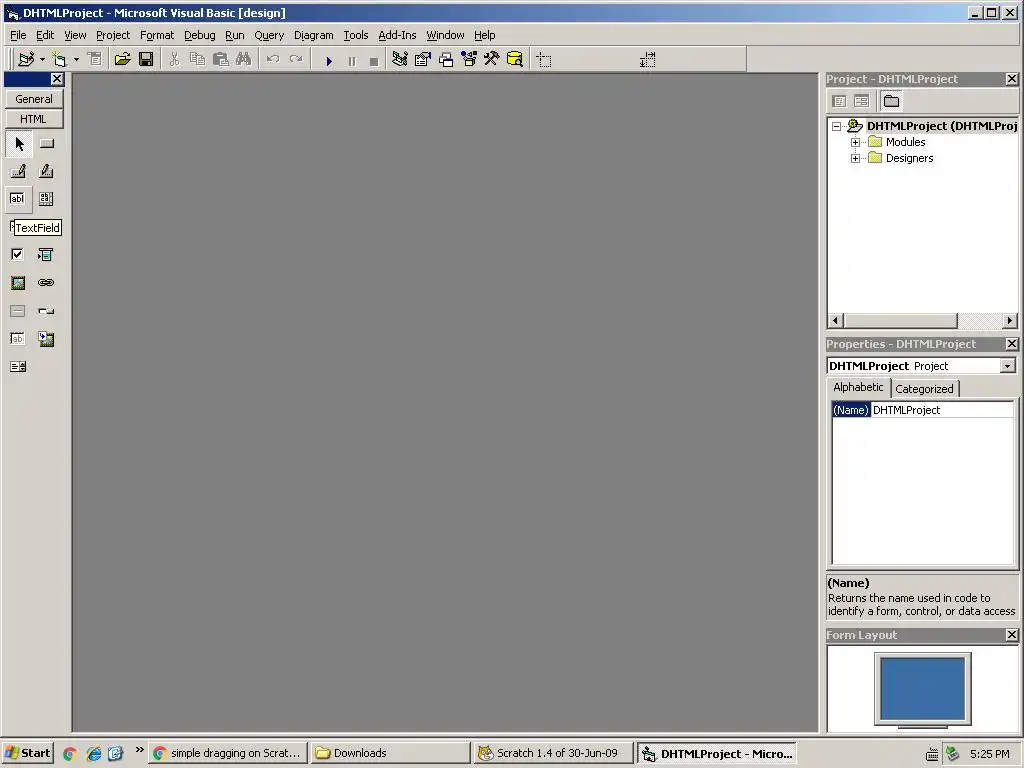This screenshot has width=1024, height=768.
Task: Open the Project menu
Action: click(113, 35)
